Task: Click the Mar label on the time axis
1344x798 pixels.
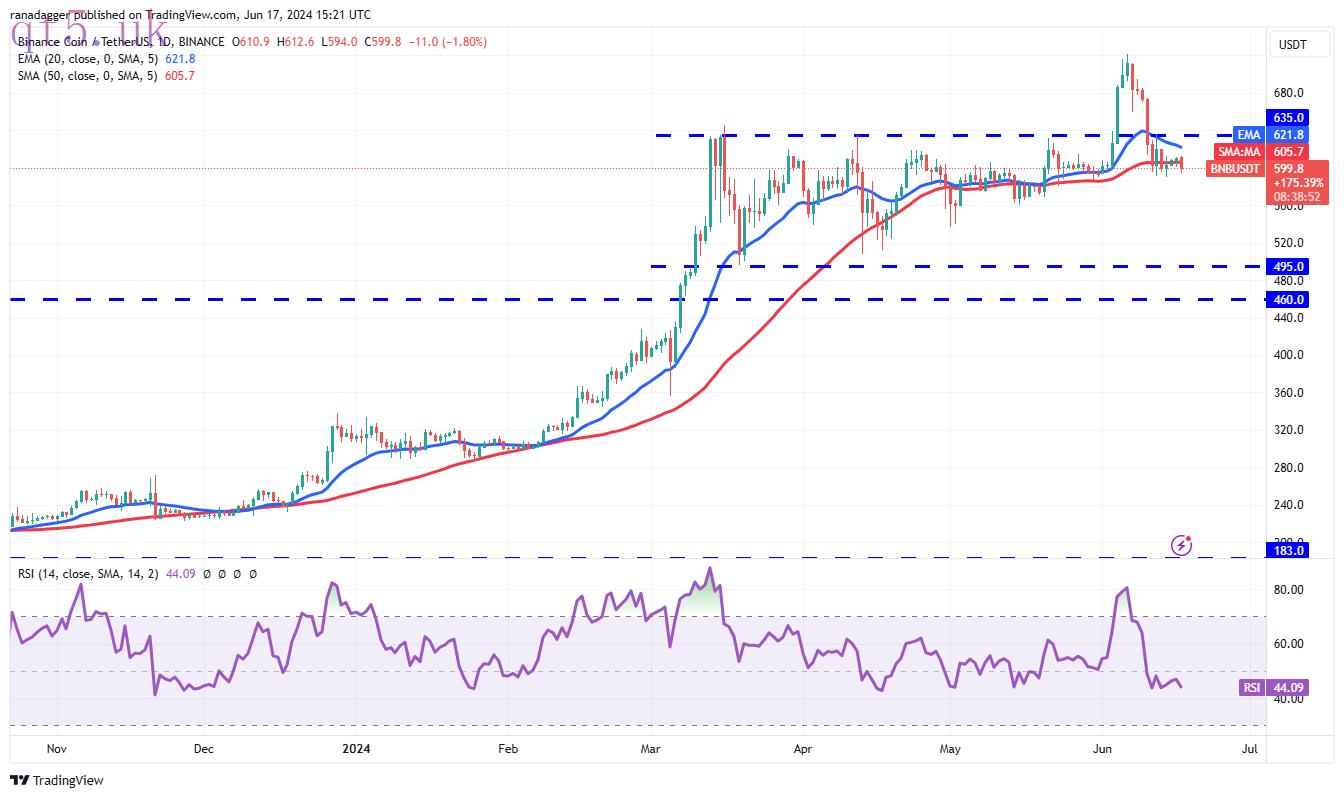Action: coord(652,747)
